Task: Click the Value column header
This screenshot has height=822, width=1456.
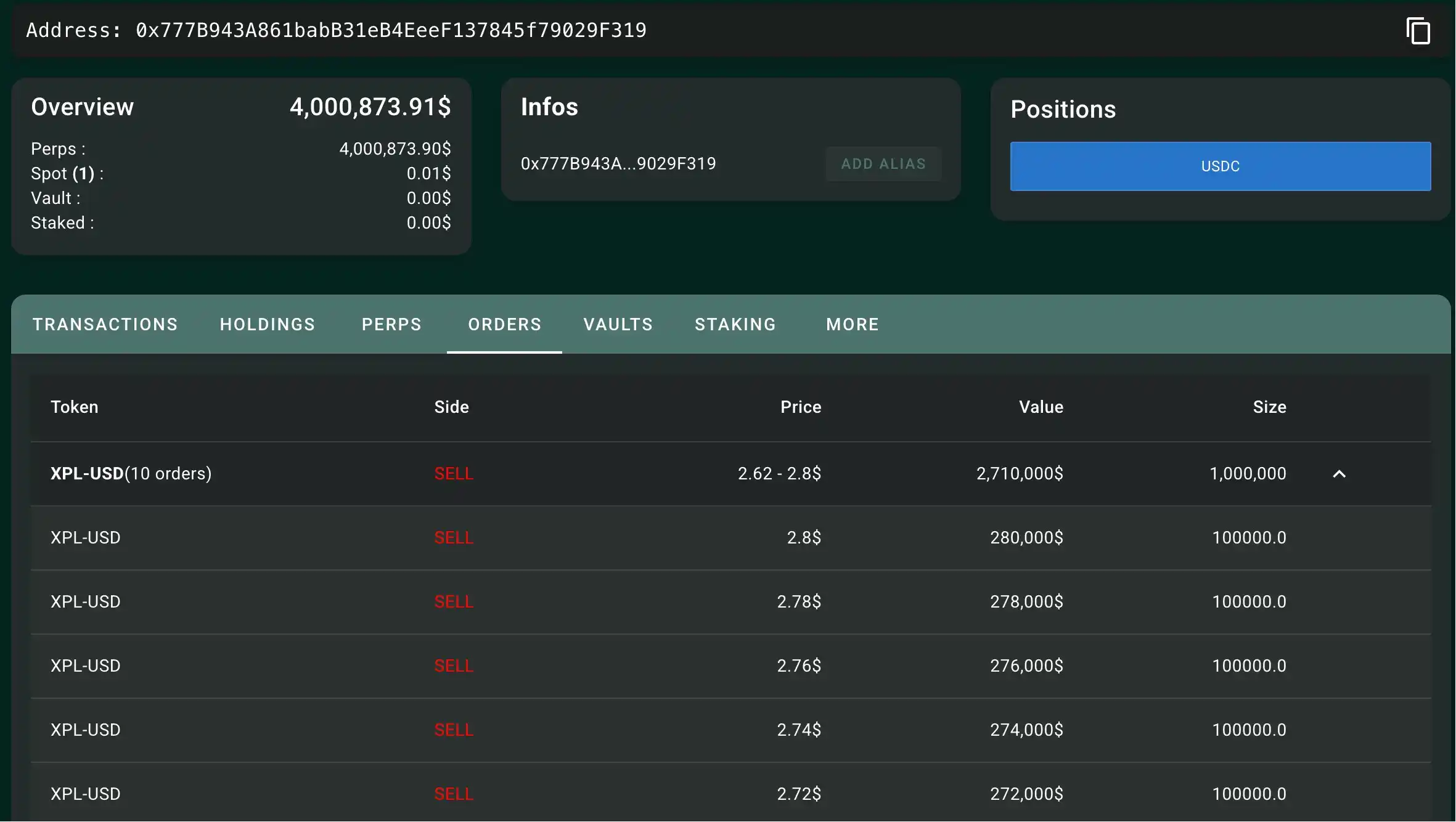Action: pos(1041,407)
